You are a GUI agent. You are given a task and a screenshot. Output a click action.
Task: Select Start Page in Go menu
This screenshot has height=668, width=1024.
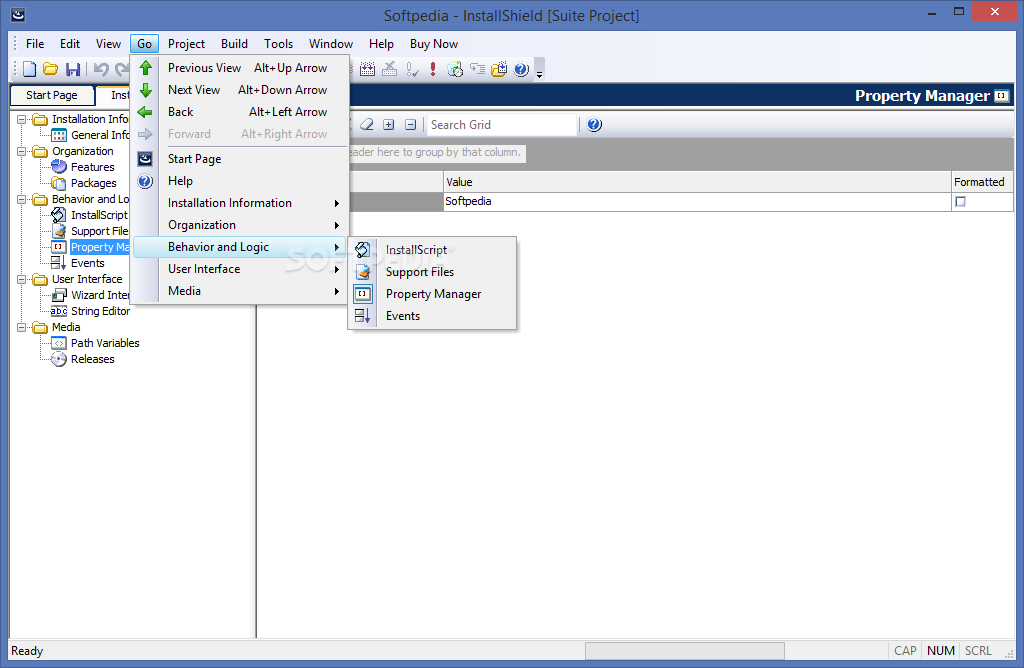click(x=240, y=159)
